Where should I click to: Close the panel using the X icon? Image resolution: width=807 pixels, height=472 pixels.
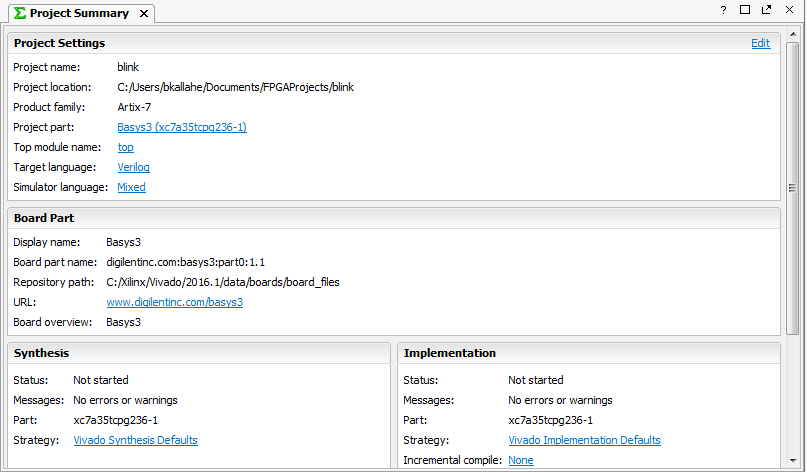point(790,9)
